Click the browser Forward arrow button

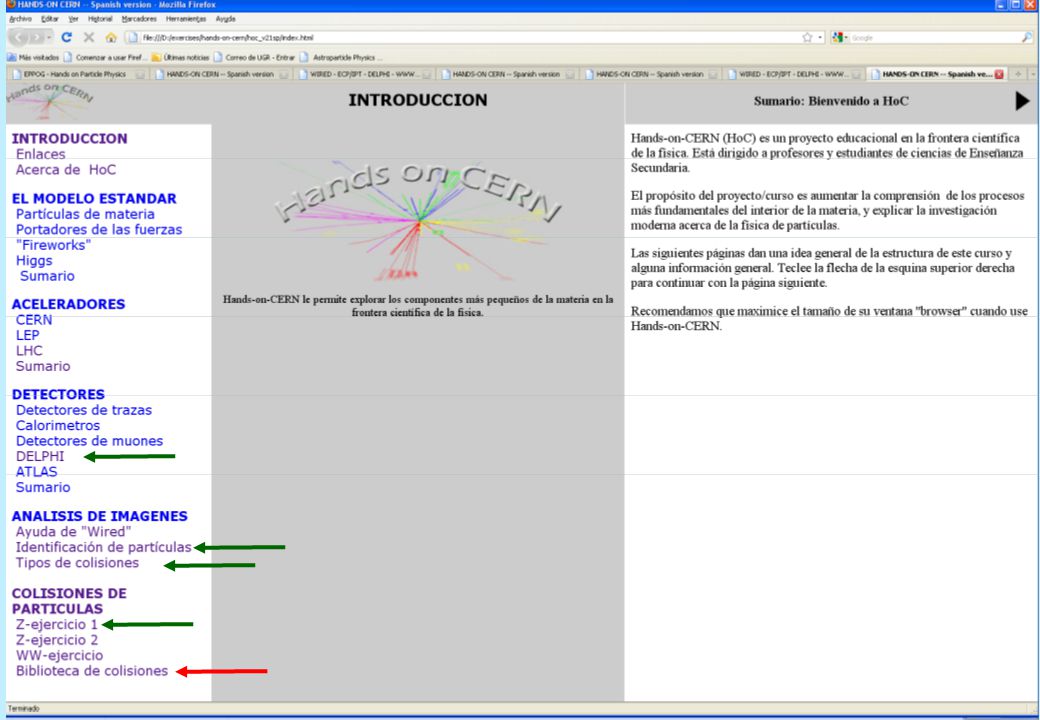click(37, 37)
